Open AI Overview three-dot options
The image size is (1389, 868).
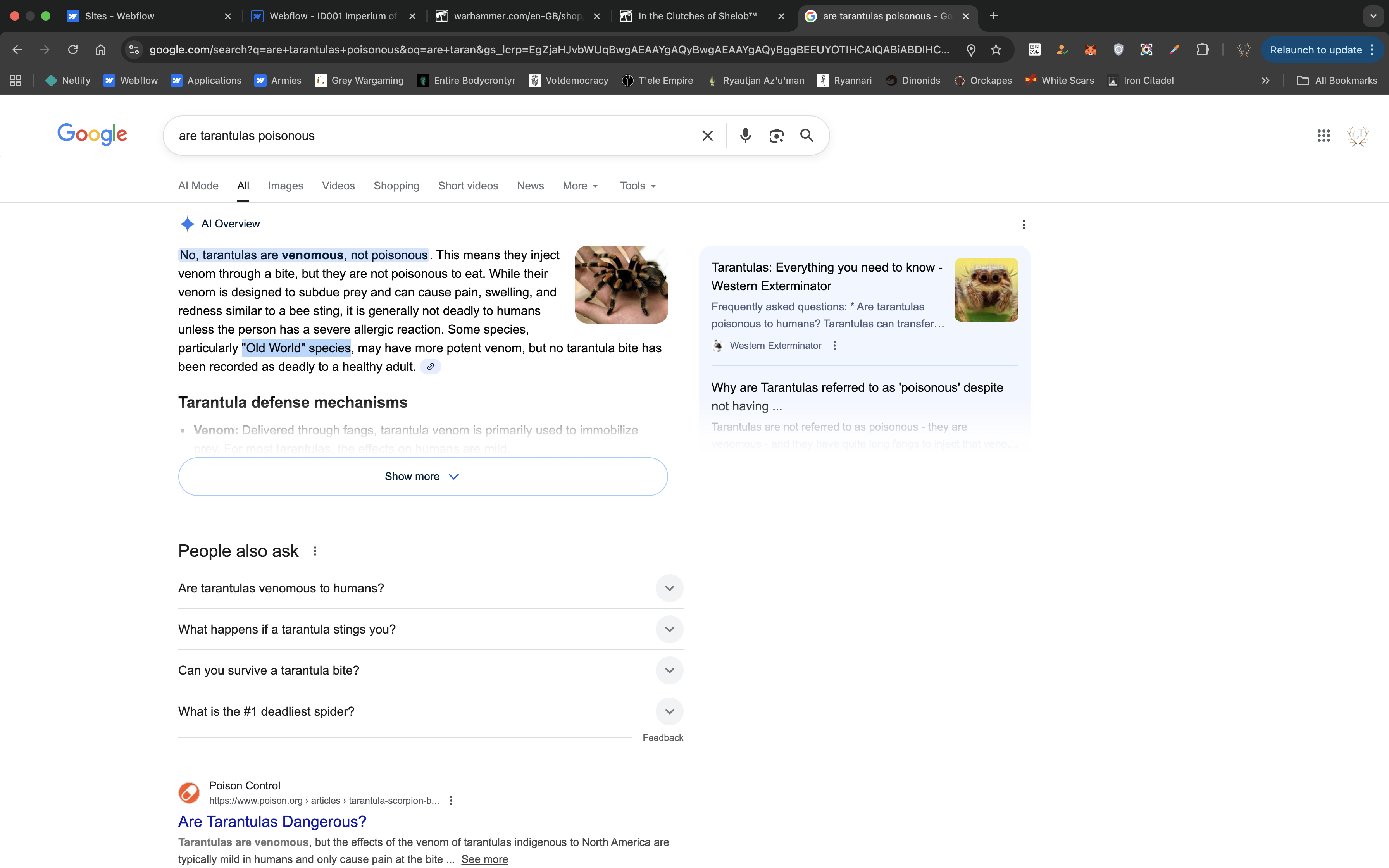(1024, 224)
